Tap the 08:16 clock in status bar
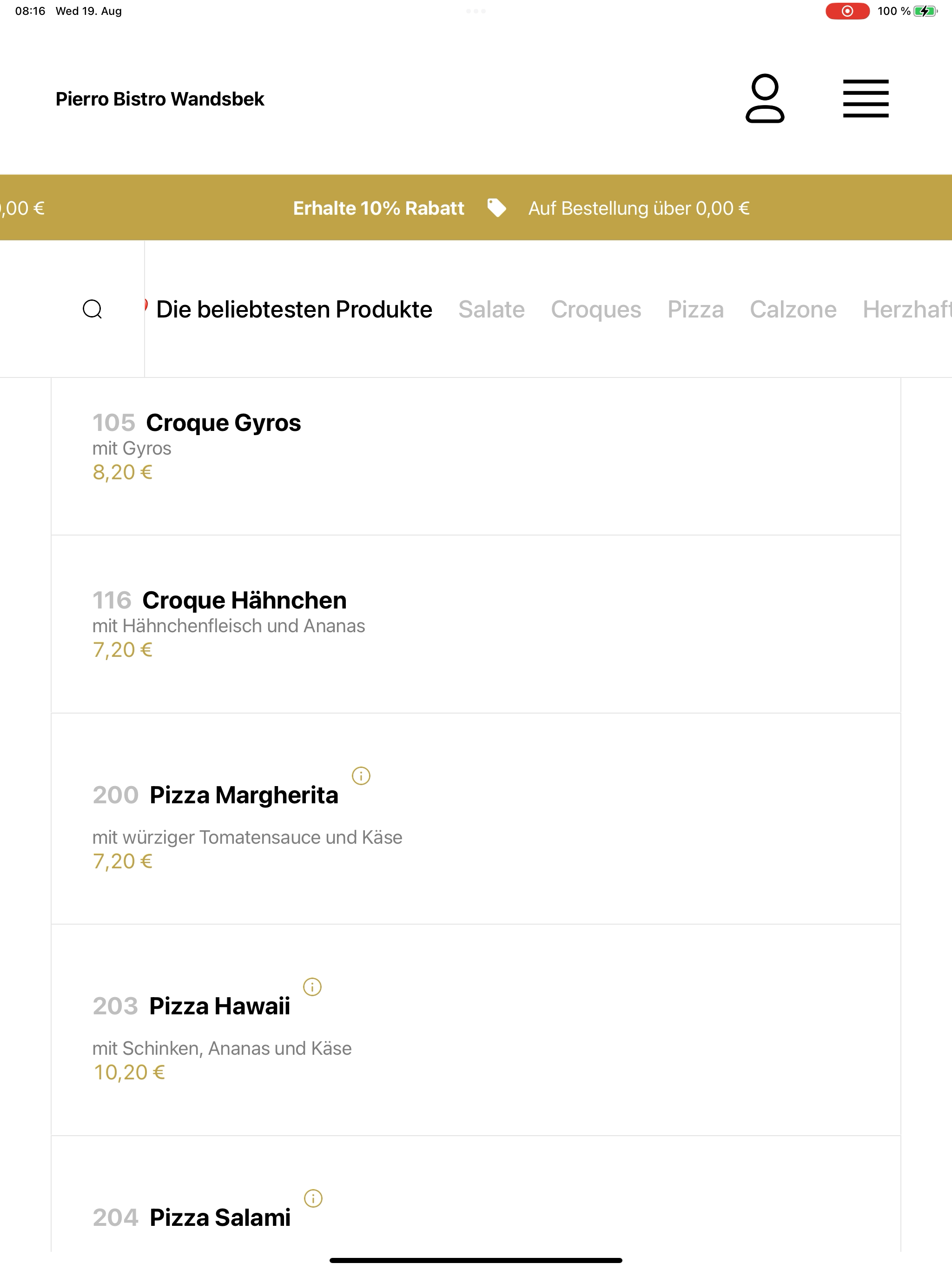 30,11
